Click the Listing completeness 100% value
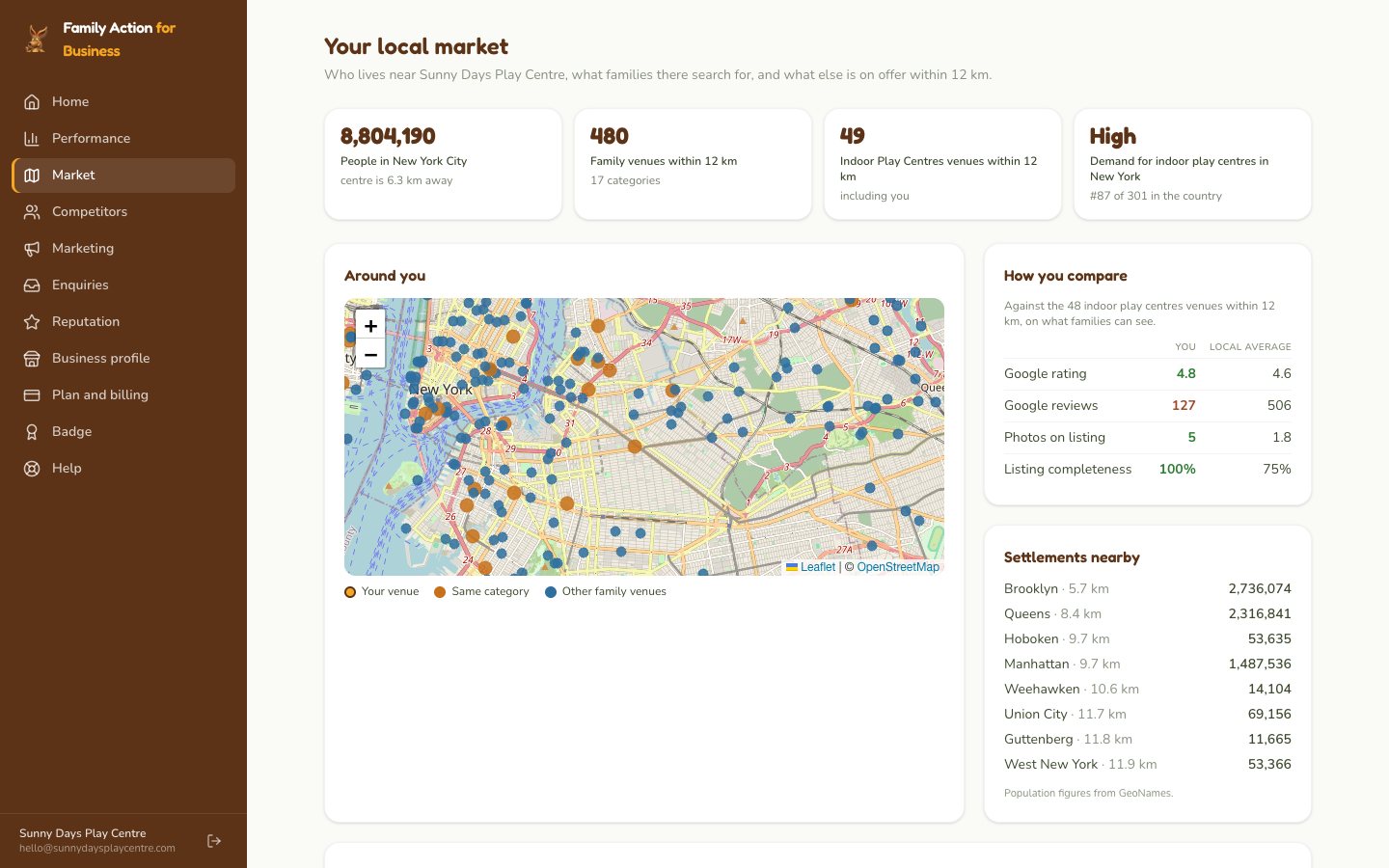Viewport: 1389px width, 868px height. (x=1177, y=469)
